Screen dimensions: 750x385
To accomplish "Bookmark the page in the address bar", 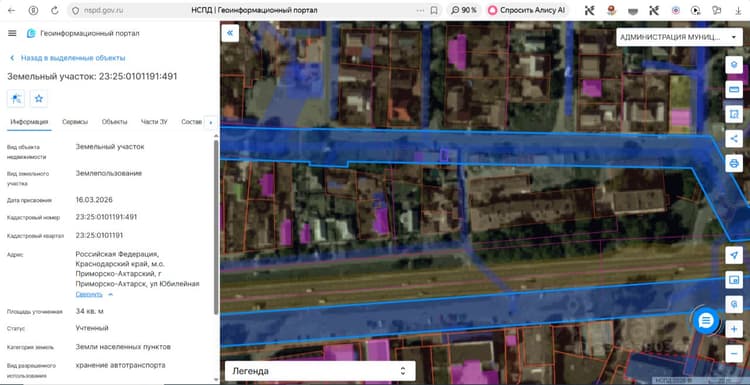I will click(433, 11).
